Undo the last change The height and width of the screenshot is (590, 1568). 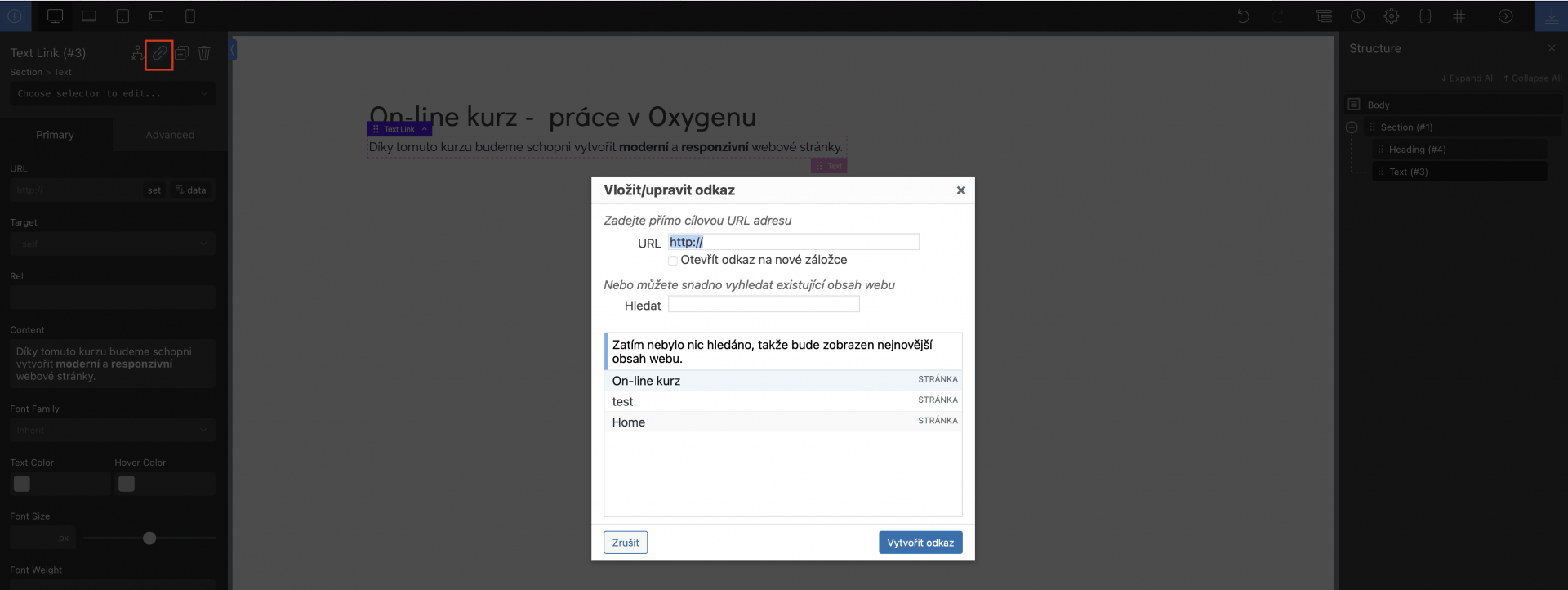click(x=1243, y=16)
